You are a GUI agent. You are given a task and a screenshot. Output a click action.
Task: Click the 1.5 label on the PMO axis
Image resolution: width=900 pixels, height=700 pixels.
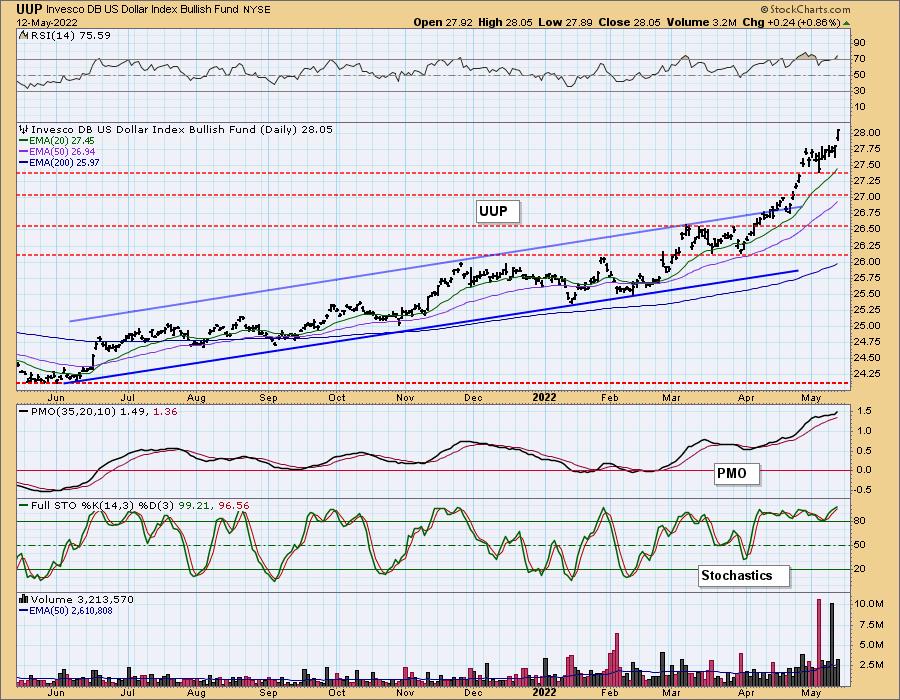[x=864, y=411]
